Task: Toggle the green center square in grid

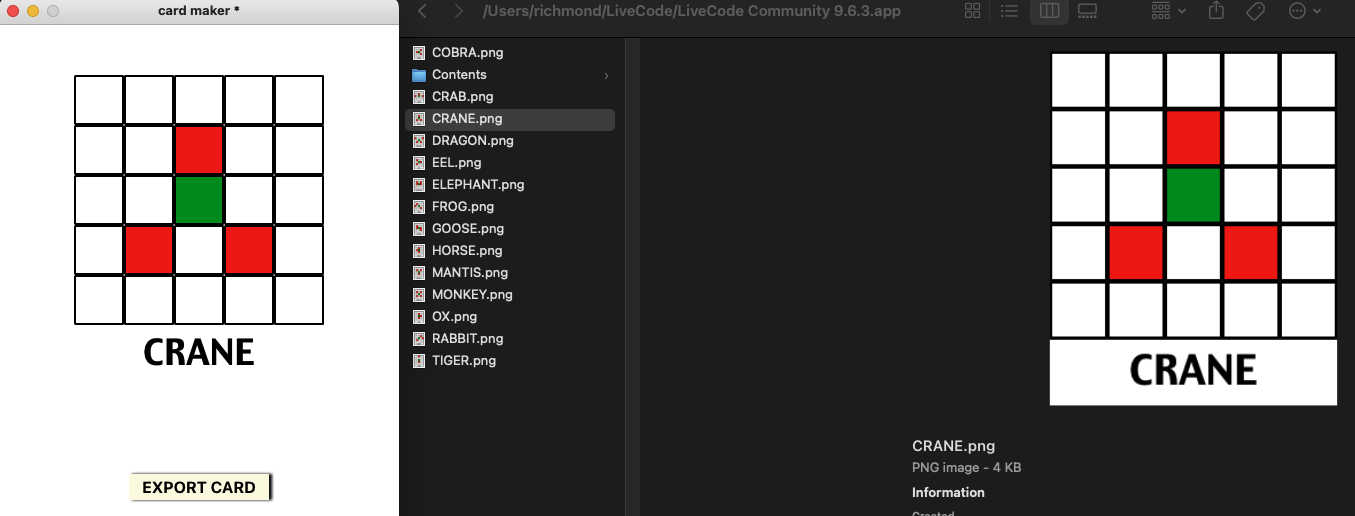Action: click(x=199, y=200)
